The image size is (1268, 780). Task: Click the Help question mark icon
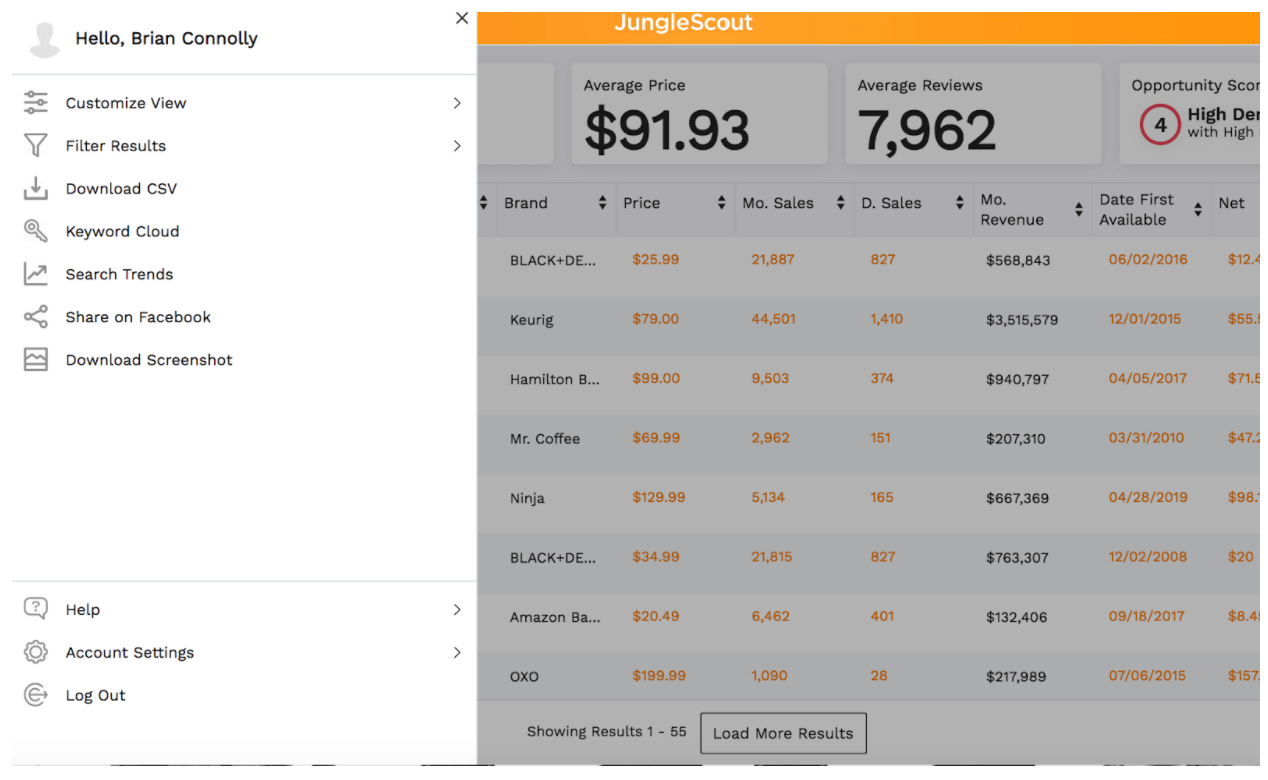pyautogui.click(x=36, y=608)
